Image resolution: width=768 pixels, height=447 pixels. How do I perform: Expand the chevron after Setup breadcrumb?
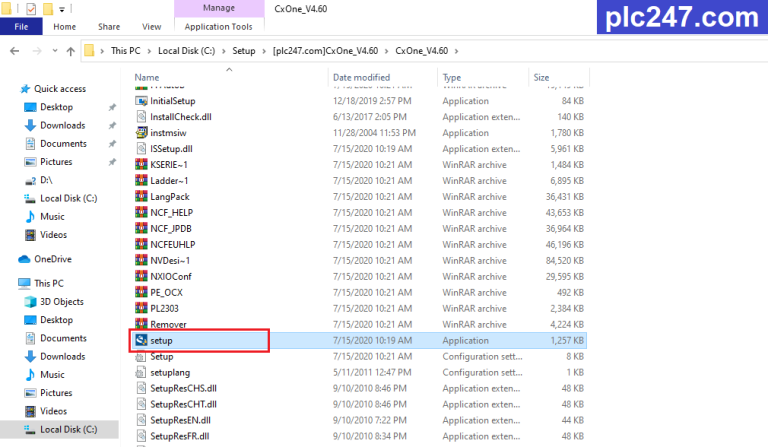click(x=264, y=51)
